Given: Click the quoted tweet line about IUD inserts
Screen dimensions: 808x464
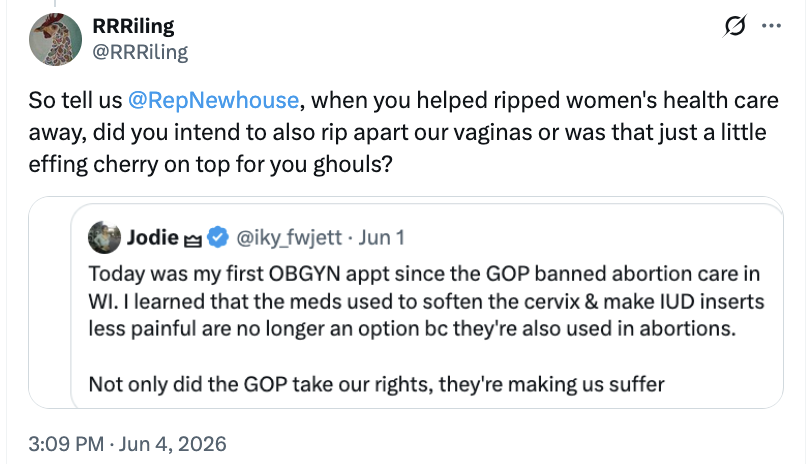Looking at the screenshot, I should (x=426, y=301).
